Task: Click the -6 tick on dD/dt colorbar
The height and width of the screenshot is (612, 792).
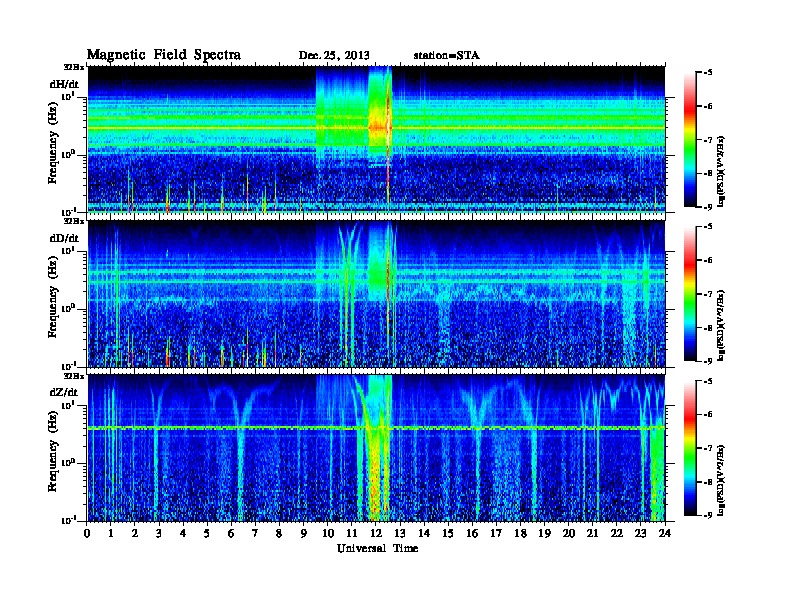Action: [708, 261]
